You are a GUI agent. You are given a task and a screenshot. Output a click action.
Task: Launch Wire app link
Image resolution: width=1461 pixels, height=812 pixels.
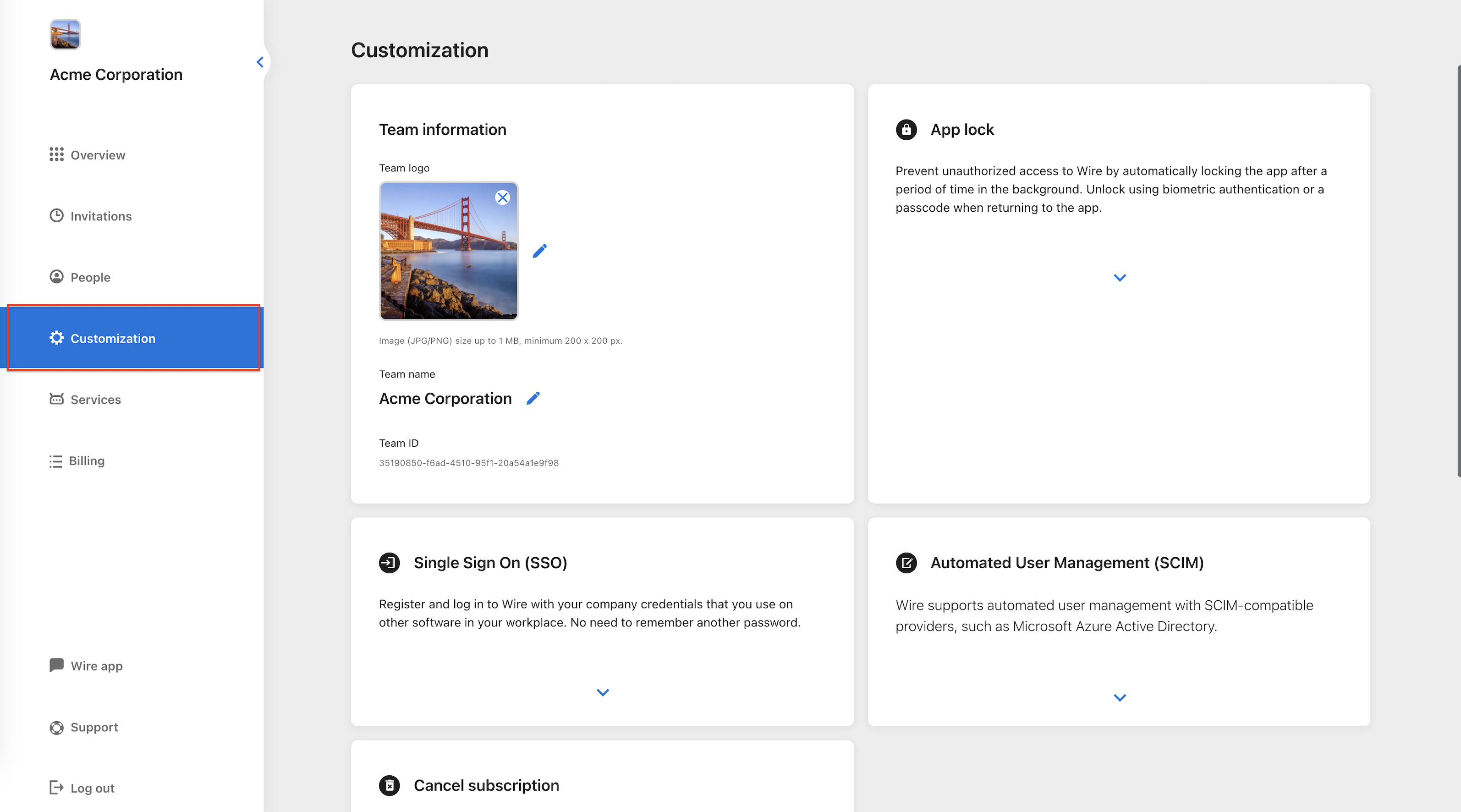click(x=96, y=666)
